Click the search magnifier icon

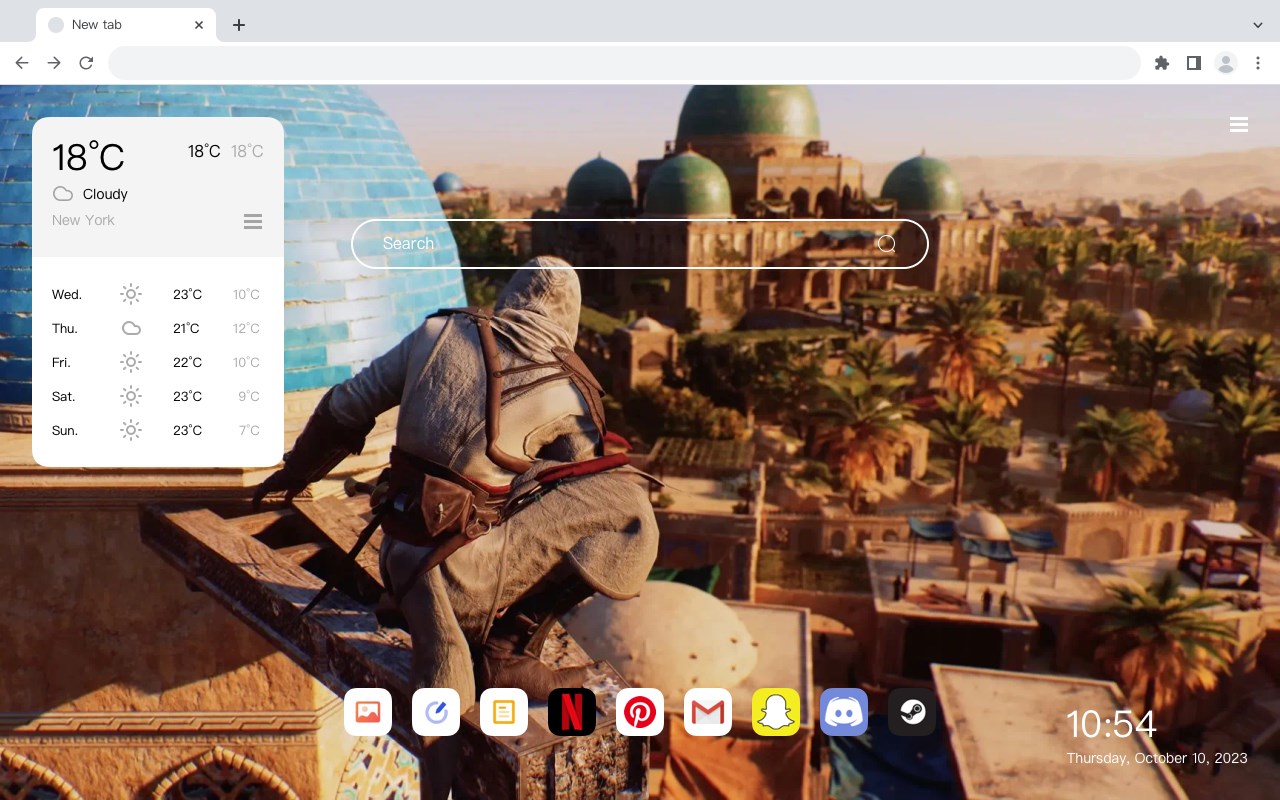click(887, 244)
